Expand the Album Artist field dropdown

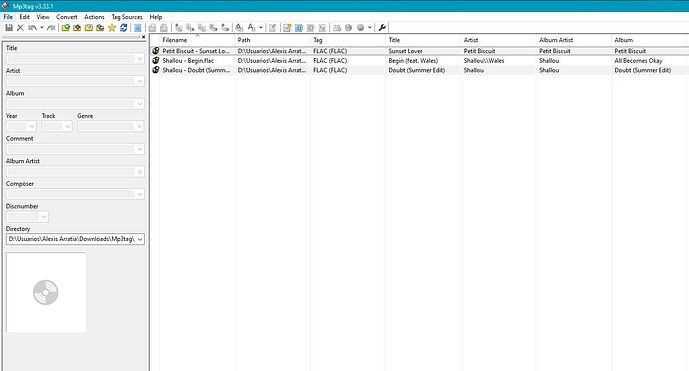pyautogui.click(x=140, y=172)
